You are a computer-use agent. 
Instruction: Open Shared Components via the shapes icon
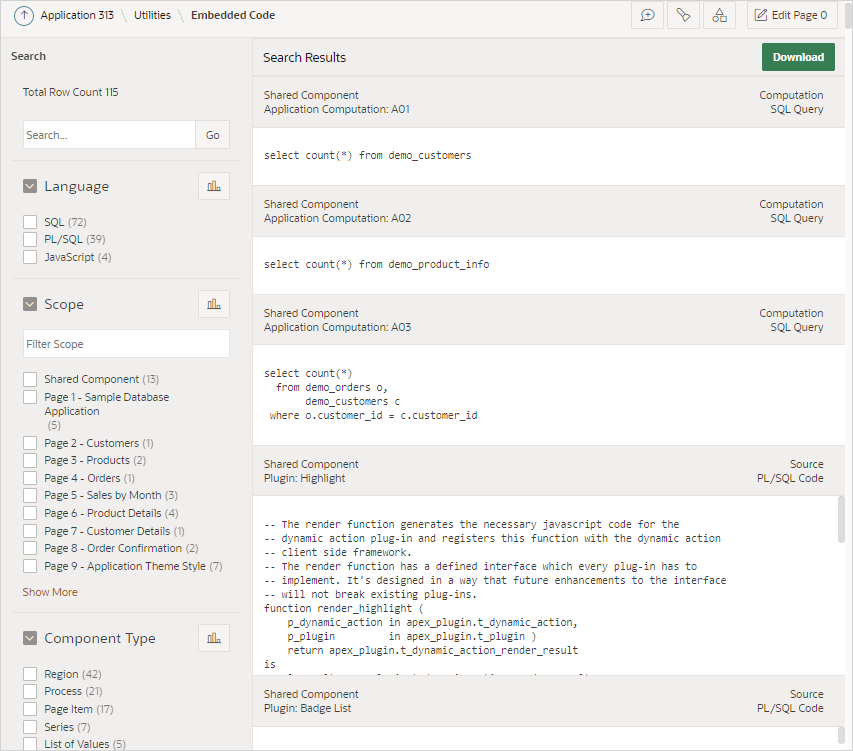click(x=719, y=15)
